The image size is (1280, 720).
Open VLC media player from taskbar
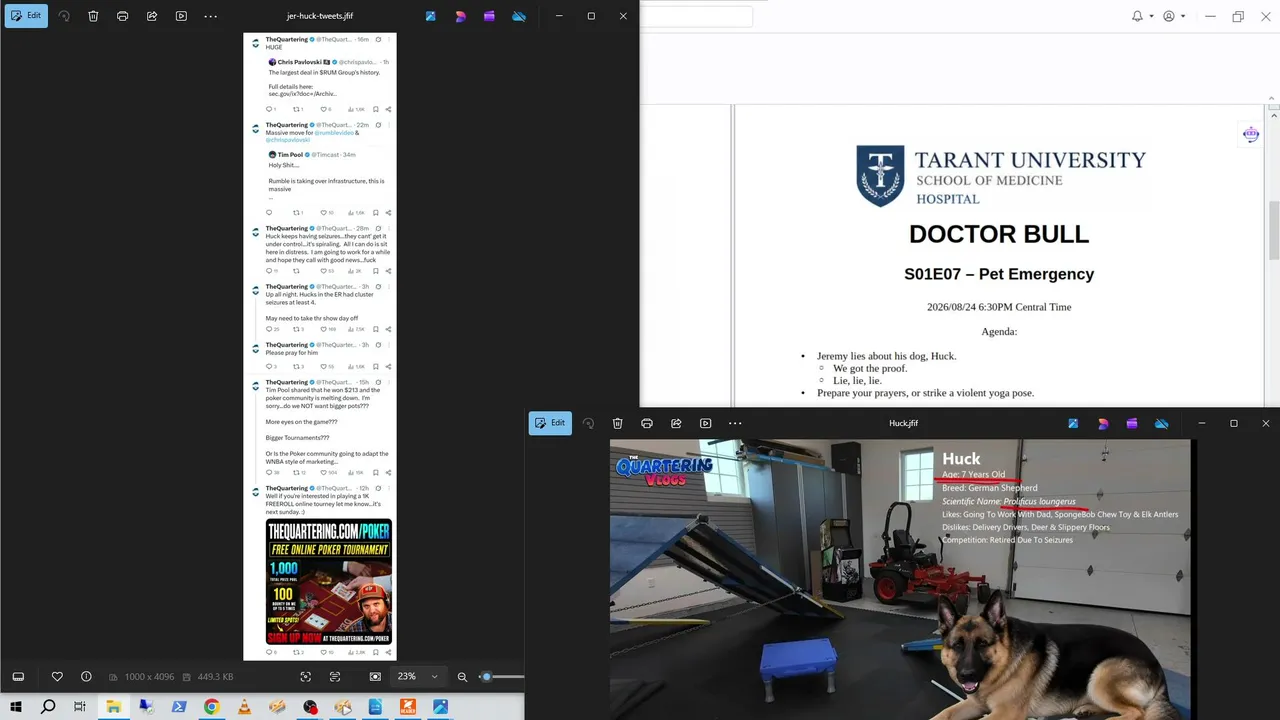pyautogui.click(x=245, y=707)
